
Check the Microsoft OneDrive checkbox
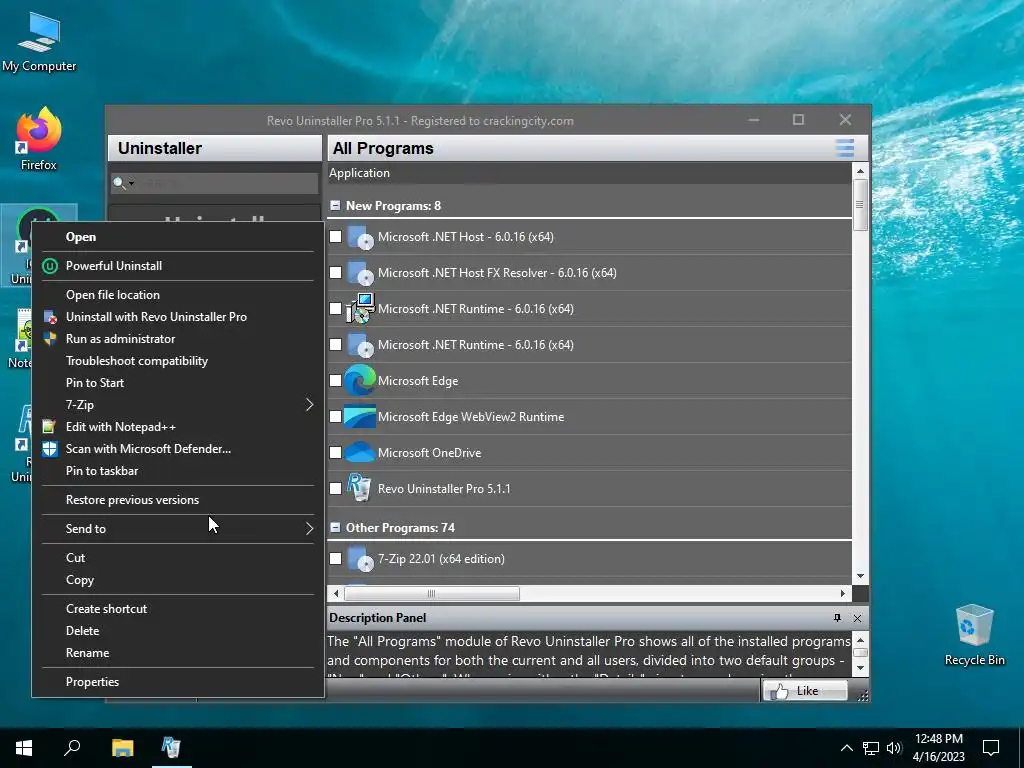click(x=336, y=452)
